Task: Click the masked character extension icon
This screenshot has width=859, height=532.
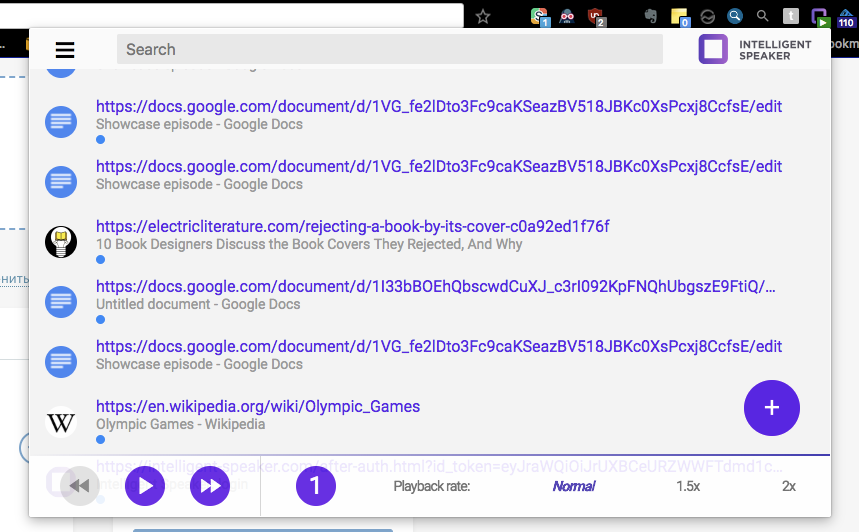Action: 567,16
